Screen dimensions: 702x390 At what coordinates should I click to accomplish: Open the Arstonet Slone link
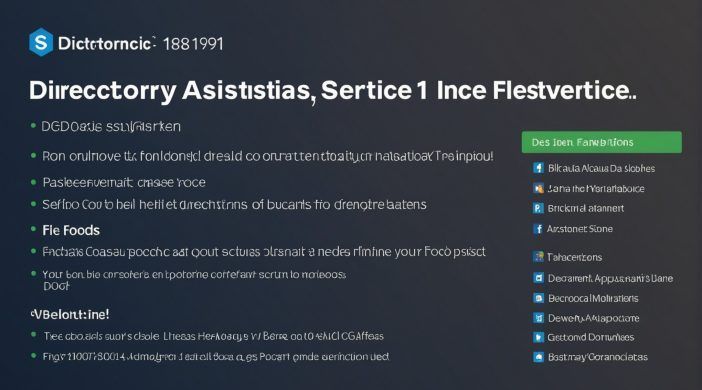click(x=580, y=229)
